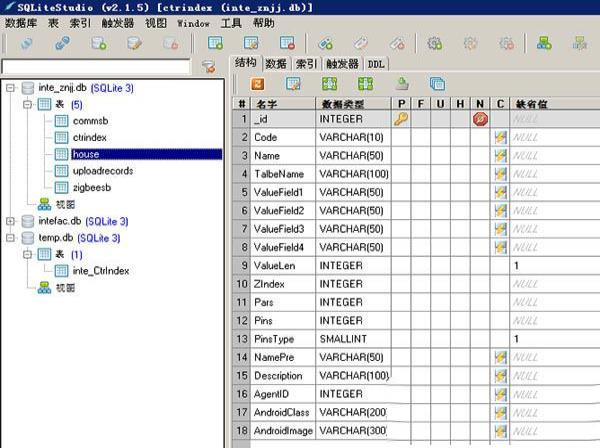This screenshot has height=448, width=600.
Task: Collapse the 表 (5) tables node
Action: click(x=27, y=104)
